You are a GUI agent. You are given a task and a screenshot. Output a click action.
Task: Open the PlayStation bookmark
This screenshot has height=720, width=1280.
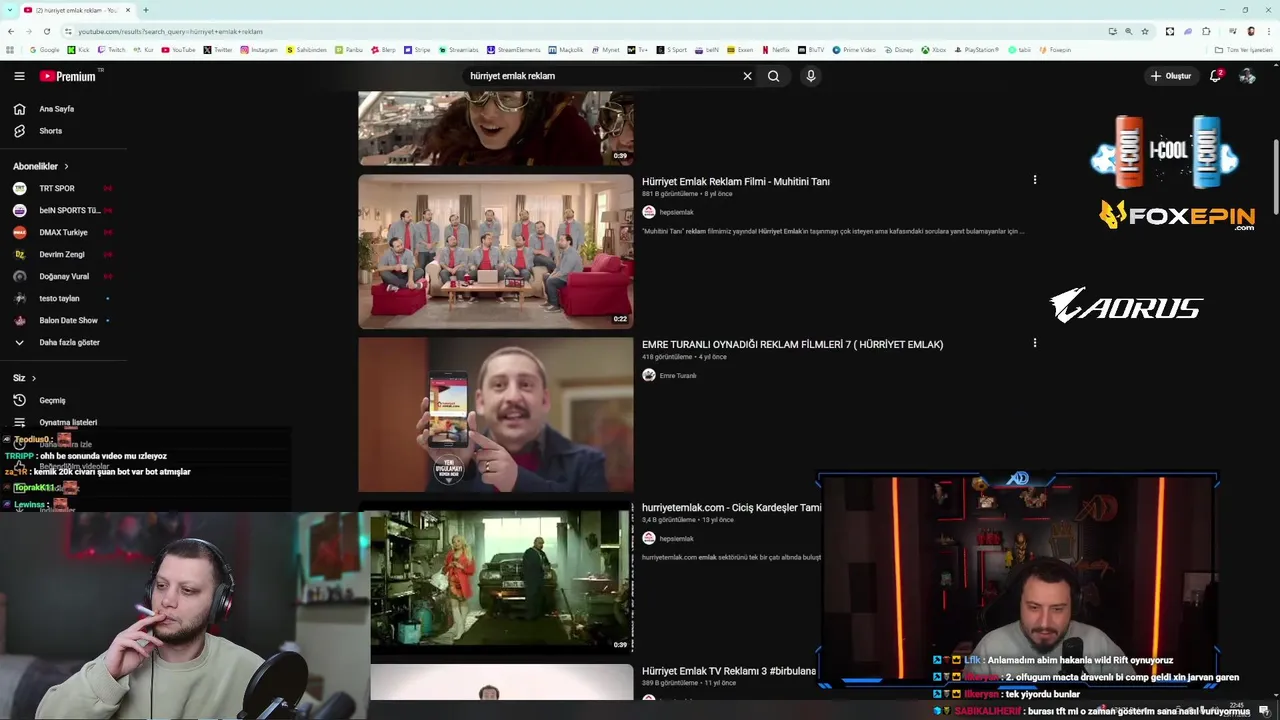(977, 49)
